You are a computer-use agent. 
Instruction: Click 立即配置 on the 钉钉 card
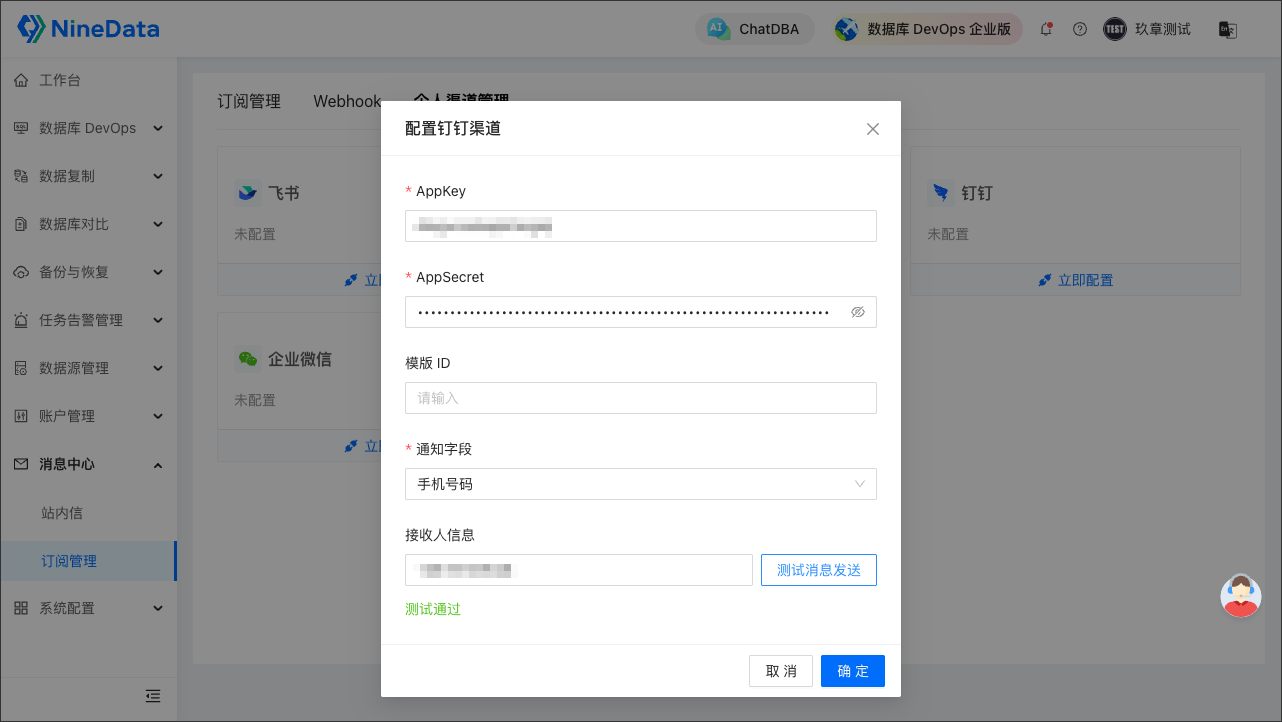click(x=1076, y=280)
